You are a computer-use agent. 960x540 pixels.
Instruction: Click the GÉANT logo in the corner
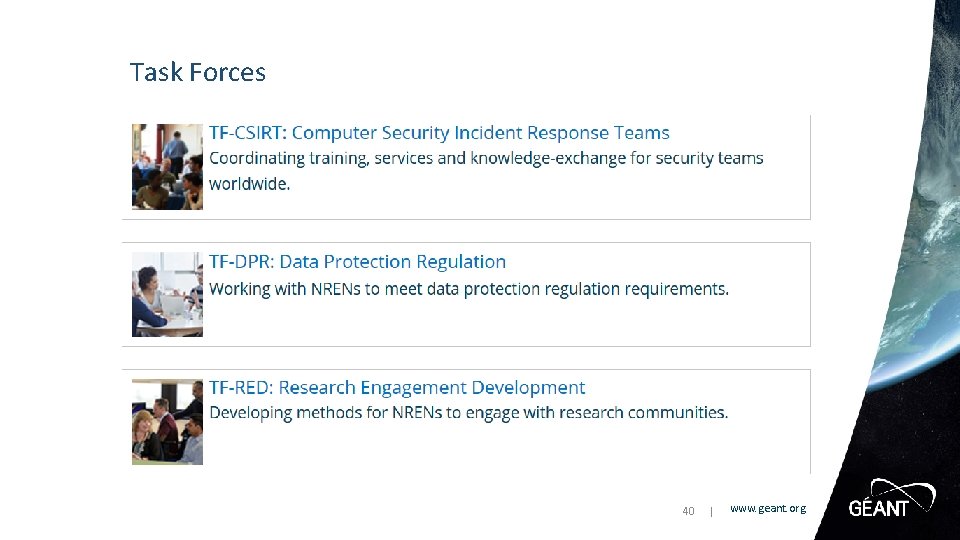point(891,498)
